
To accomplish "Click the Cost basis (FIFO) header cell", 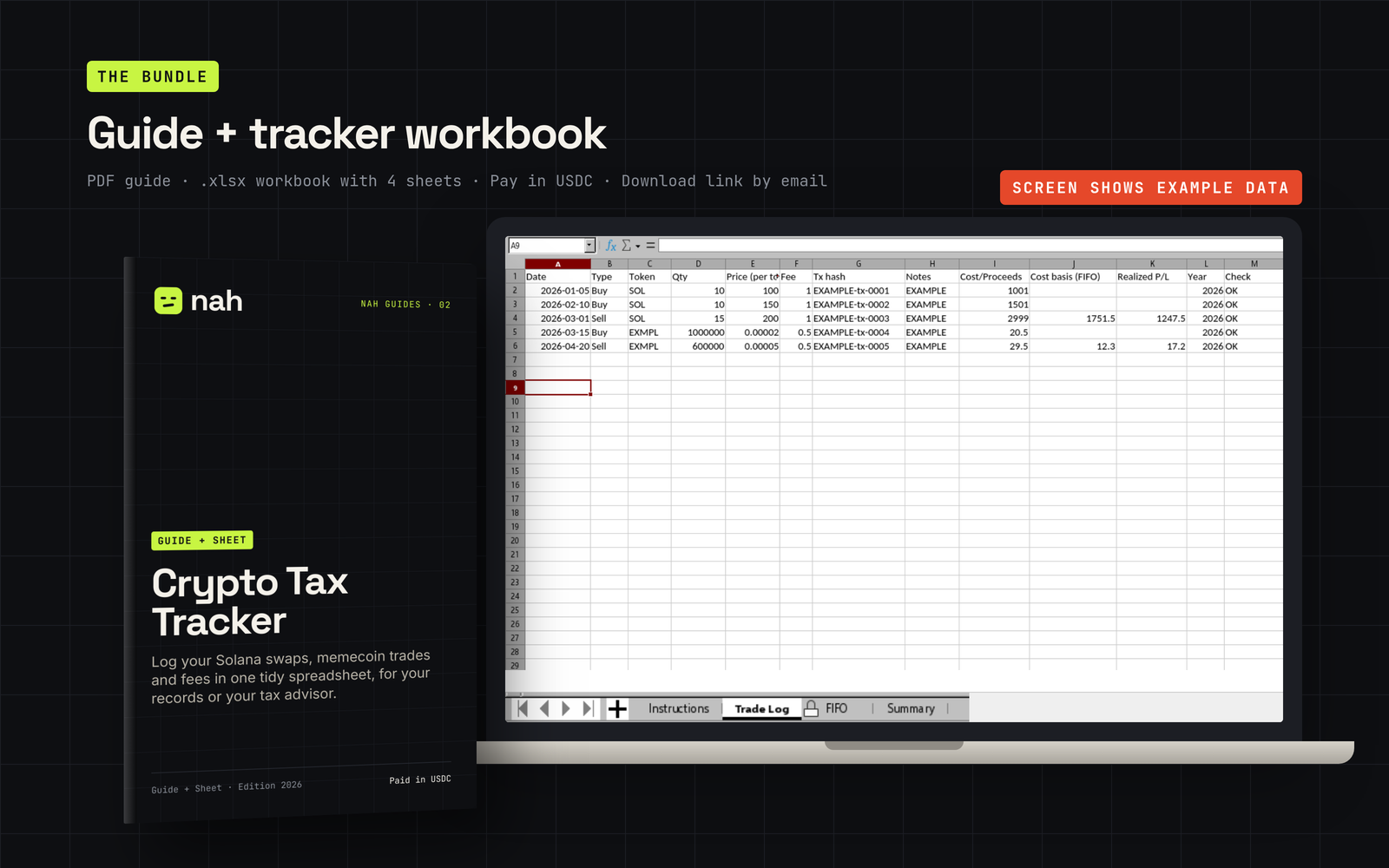I will pos(1073,277).
